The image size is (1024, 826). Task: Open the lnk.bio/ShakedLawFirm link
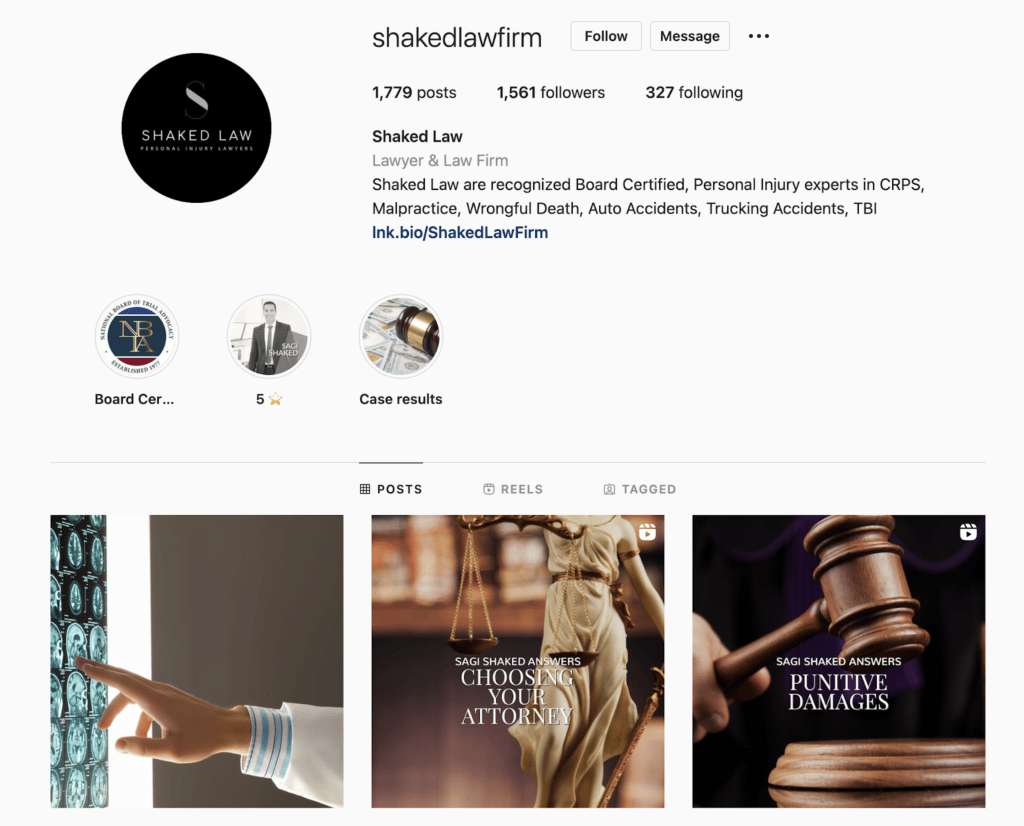click(460, 232)
